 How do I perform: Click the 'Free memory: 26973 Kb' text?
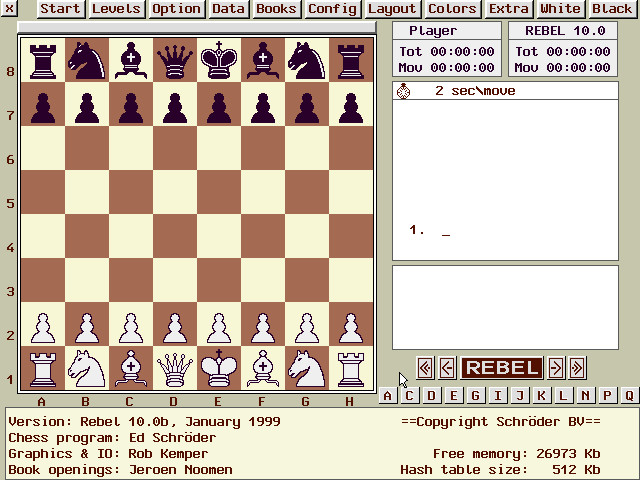point(516,454)
